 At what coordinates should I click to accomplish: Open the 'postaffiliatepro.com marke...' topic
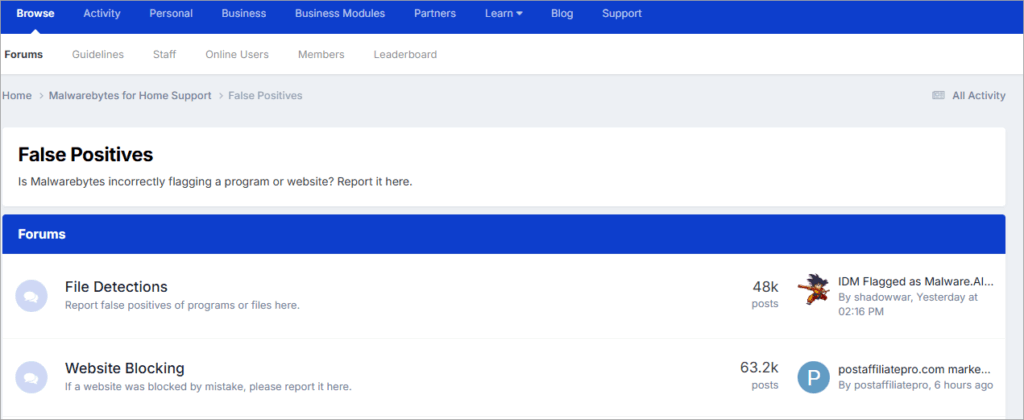pyautogui.click(x=914, y=369)
